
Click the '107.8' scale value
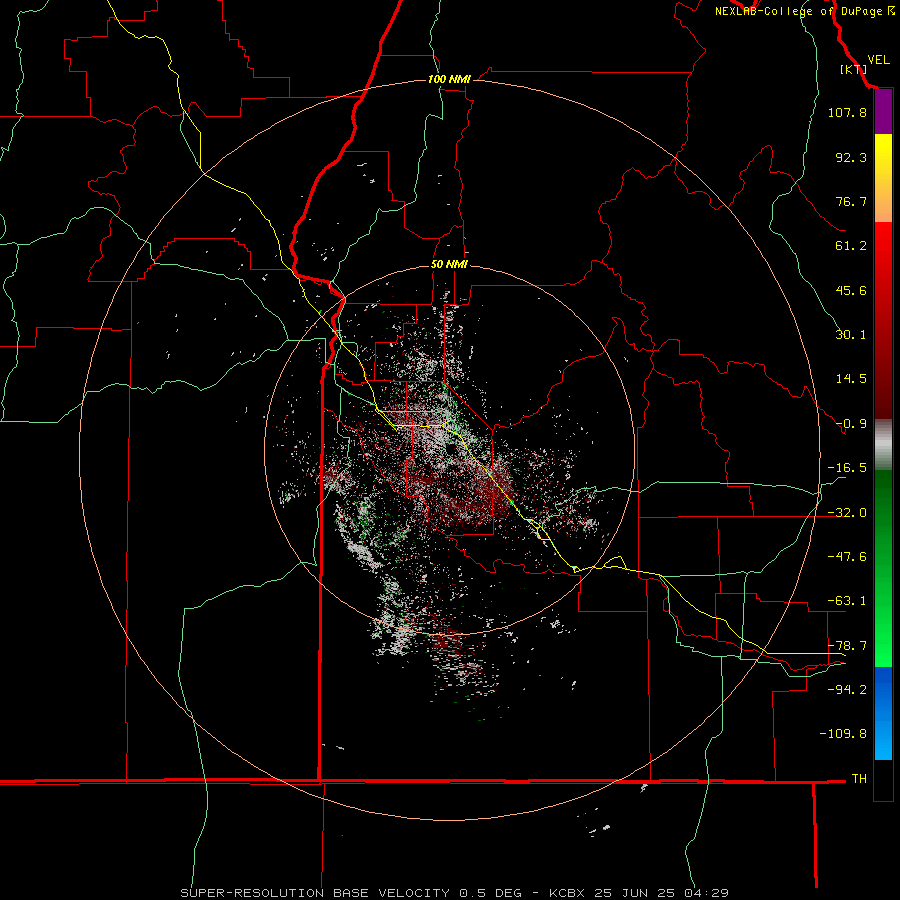[847, 112]
